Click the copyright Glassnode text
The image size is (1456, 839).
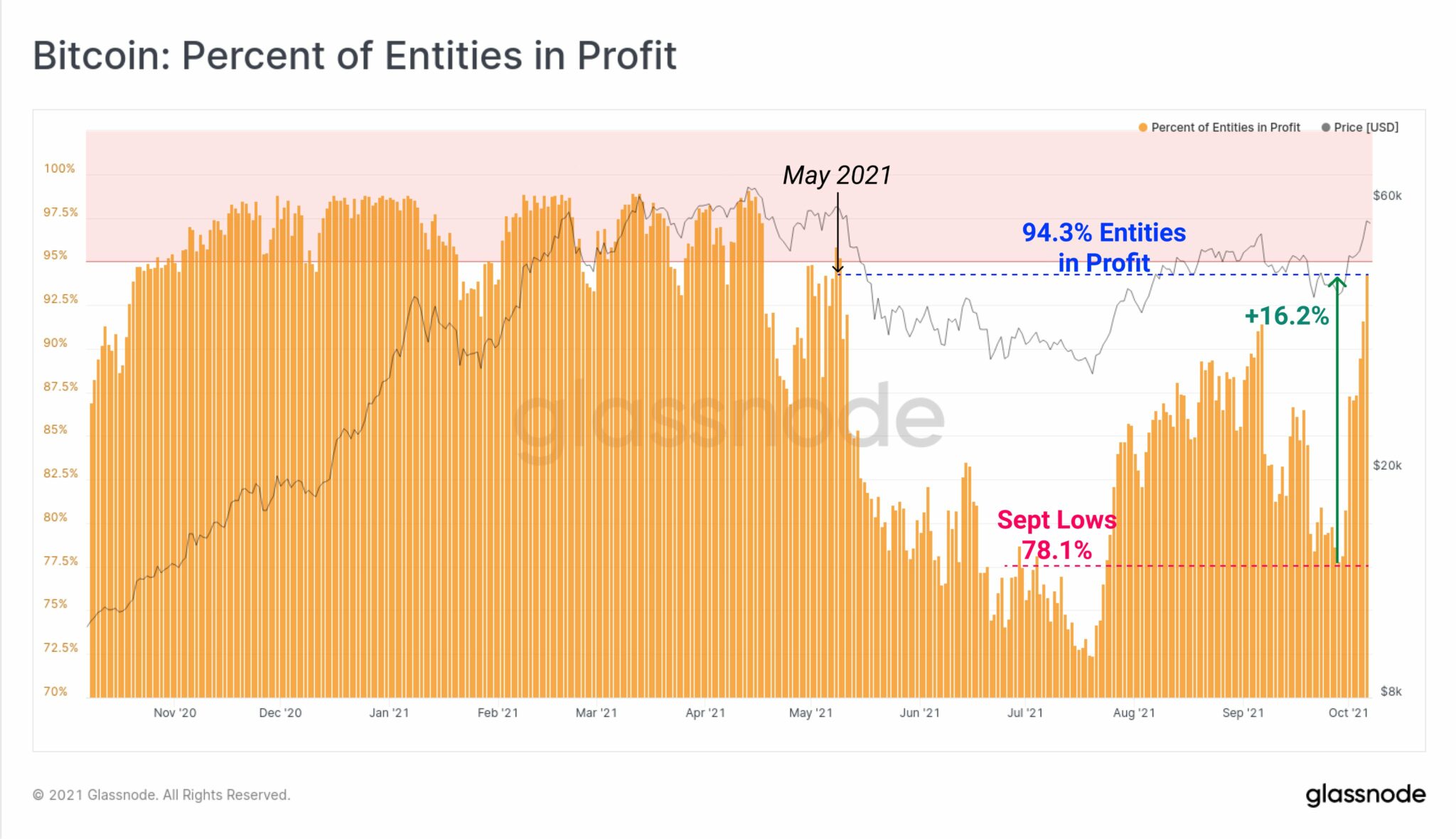161,795
